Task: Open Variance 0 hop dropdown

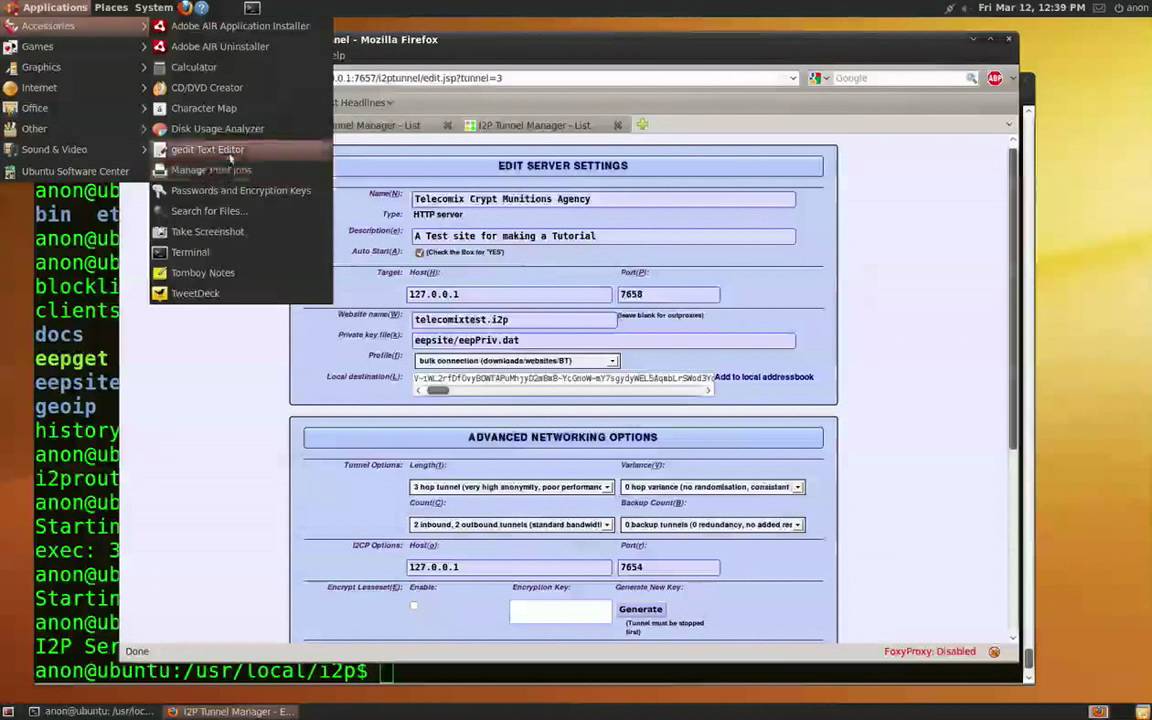Action: [713, 486]
